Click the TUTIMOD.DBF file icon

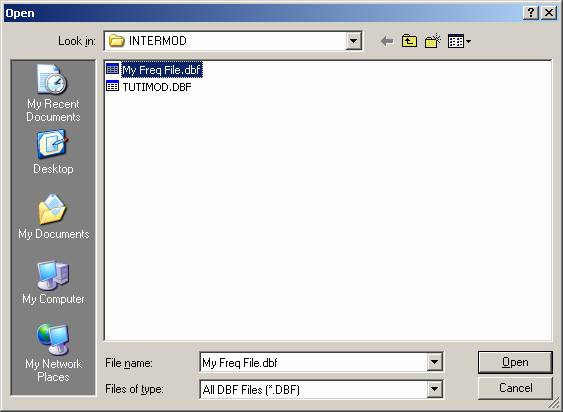(x=112, y=86)
